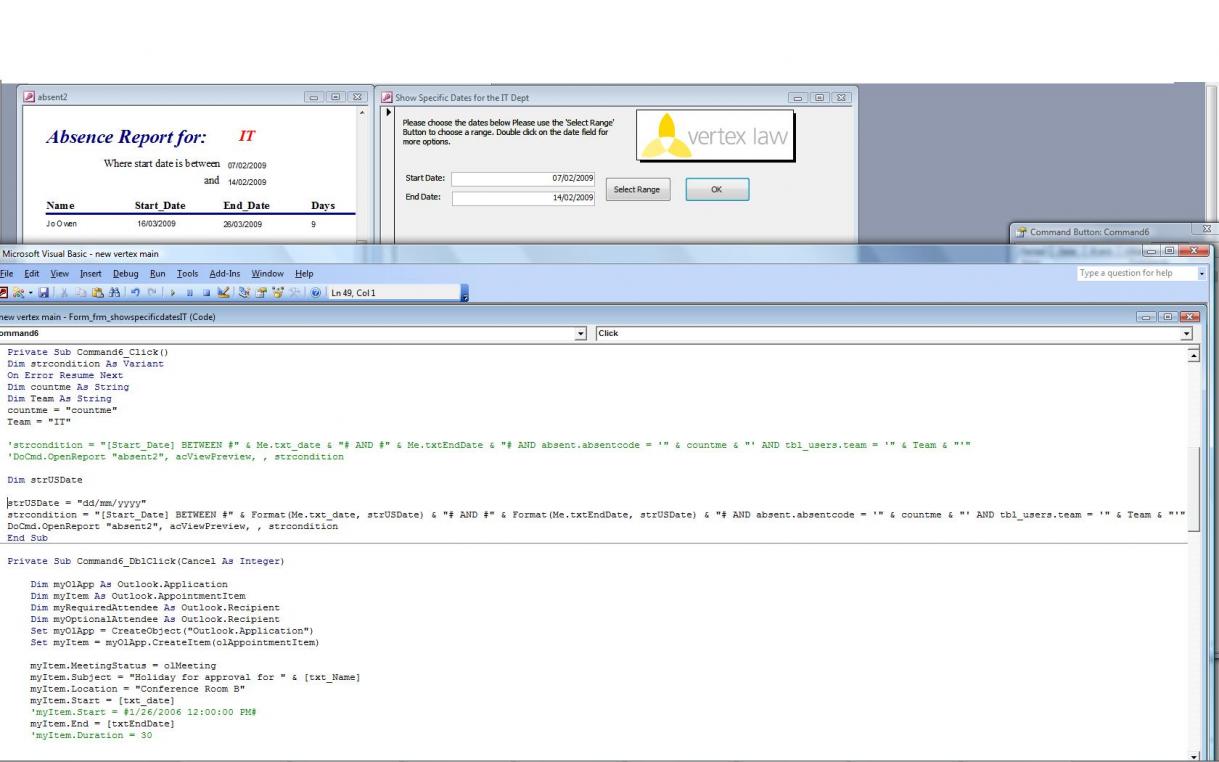This screenshot has height=762, width=1219.
Task: Click the Select Range button
Action: [636, 189]
